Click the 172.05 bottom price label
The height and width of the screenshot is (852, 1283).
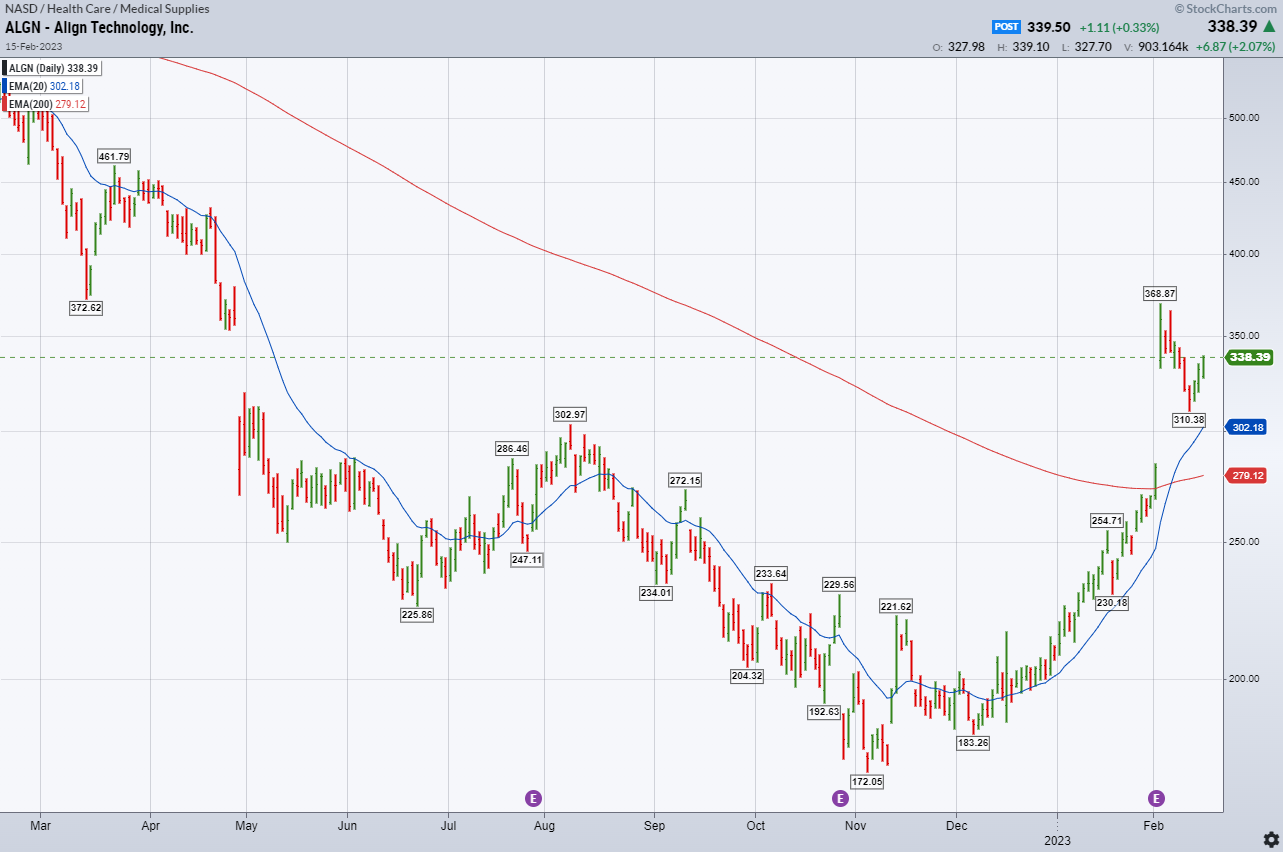867,781
